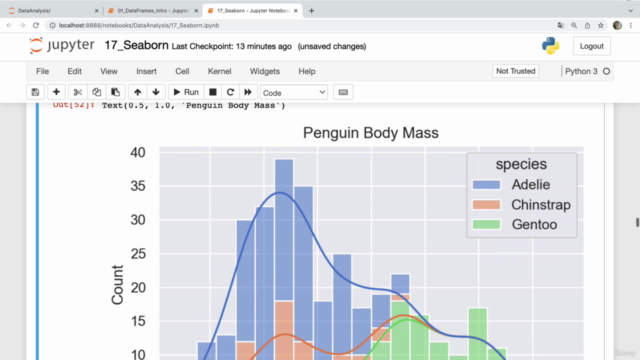The image size is (640, 360).
Task: Insert a cell below with plus icon
Action: coord(56,92)
